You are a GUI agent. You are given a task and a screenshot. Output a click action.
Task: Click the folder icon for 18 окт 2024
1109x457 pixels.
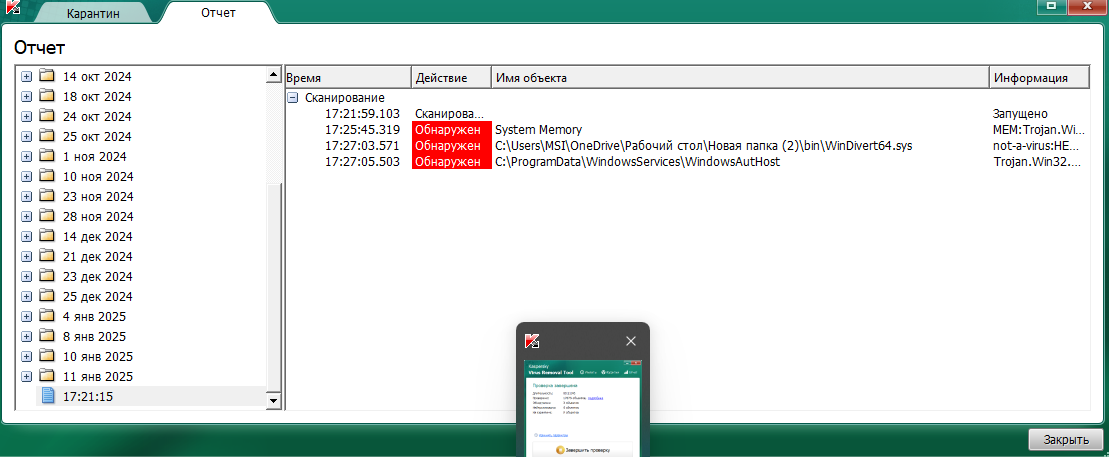click(47, 96)
